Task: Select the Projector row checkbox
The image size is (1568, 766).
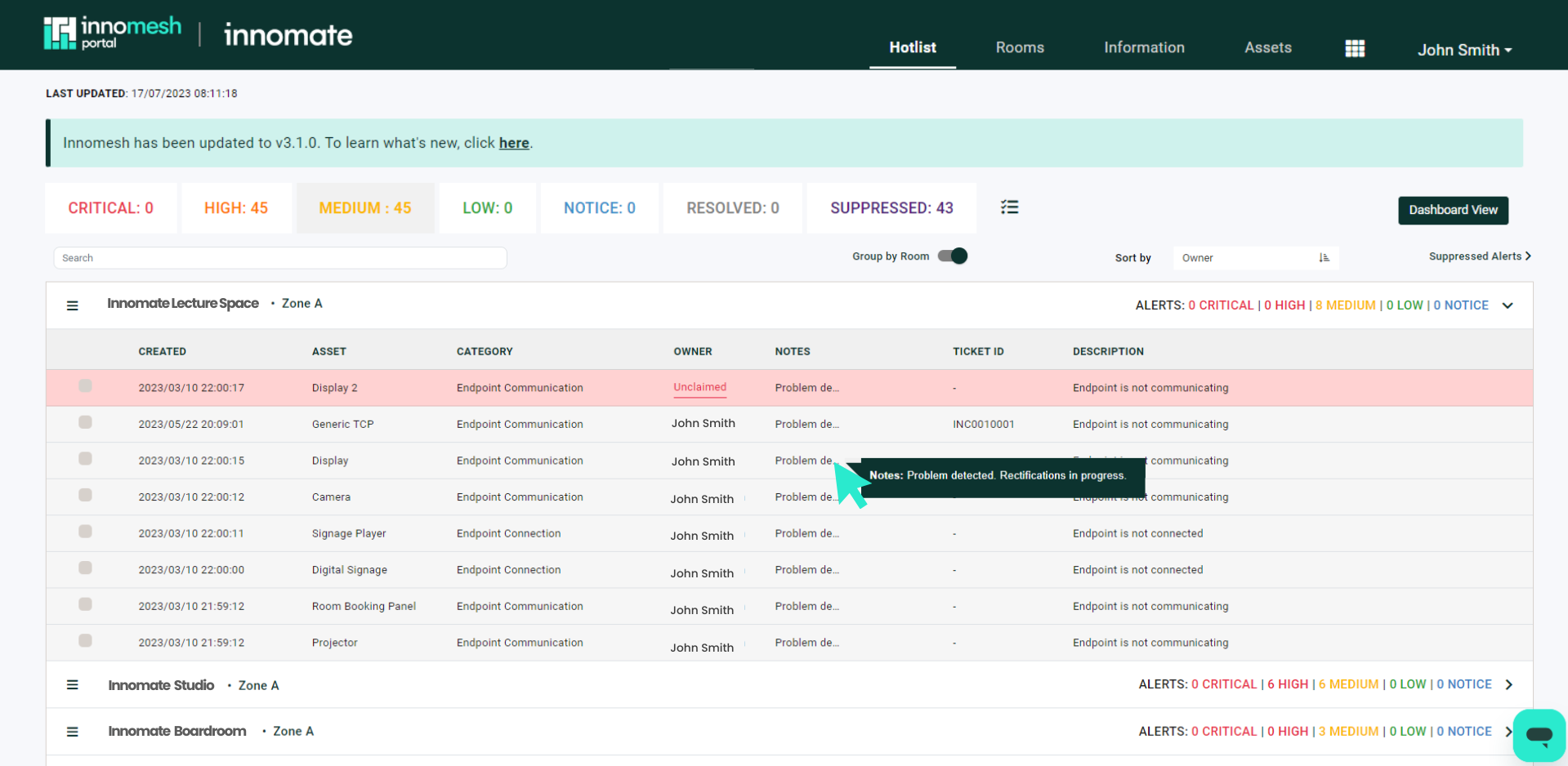Action: click(x=85, y=641)
